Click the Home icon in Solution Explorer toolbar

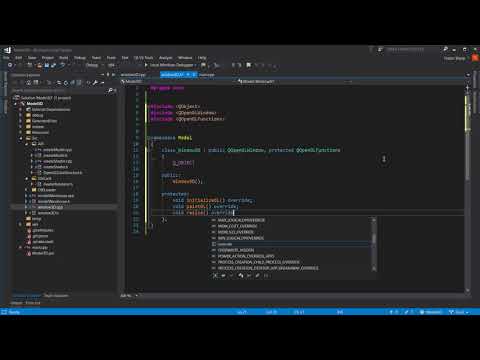[29, 82]
